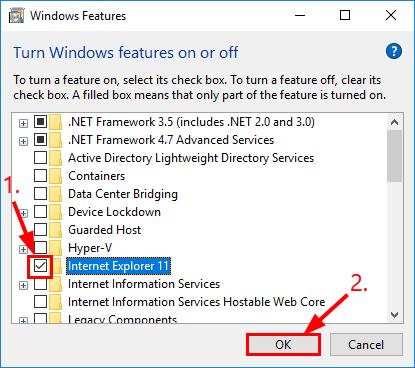
Task: Click folder icon beside Internet Information Services
Action: (56, 284)
